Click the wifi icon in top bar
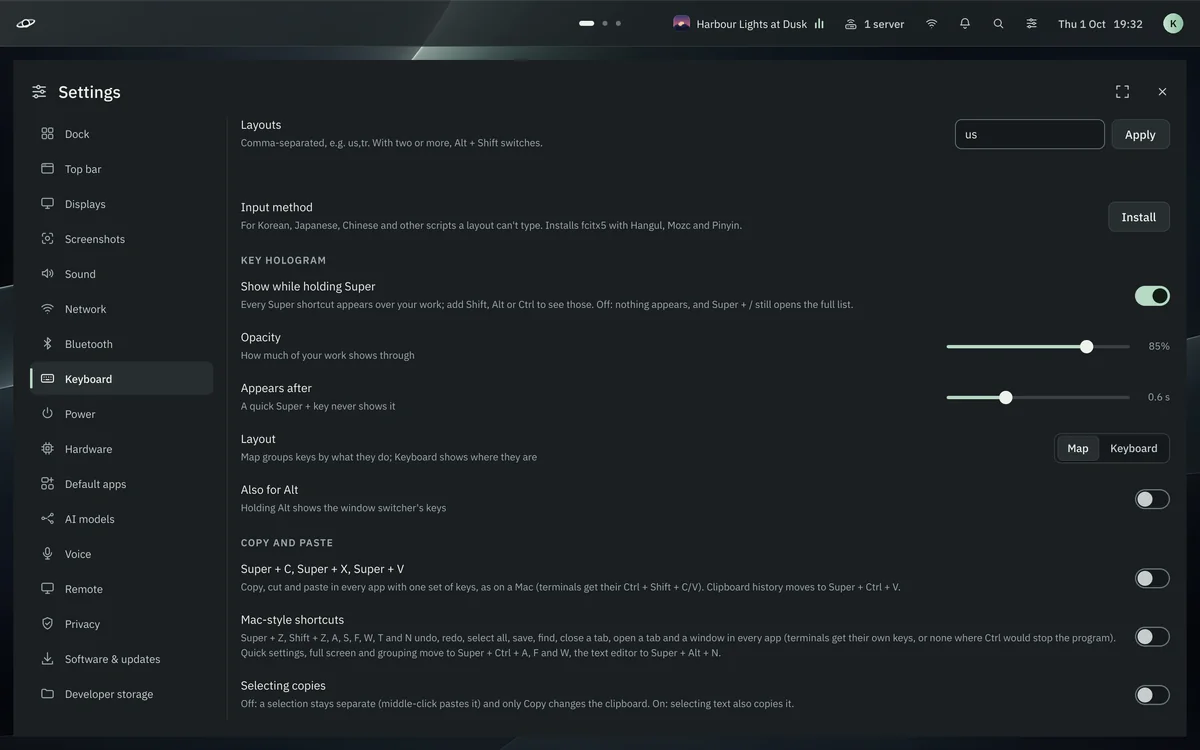Viewport: 1200px width, 750px height. click(x=931, y=24)
